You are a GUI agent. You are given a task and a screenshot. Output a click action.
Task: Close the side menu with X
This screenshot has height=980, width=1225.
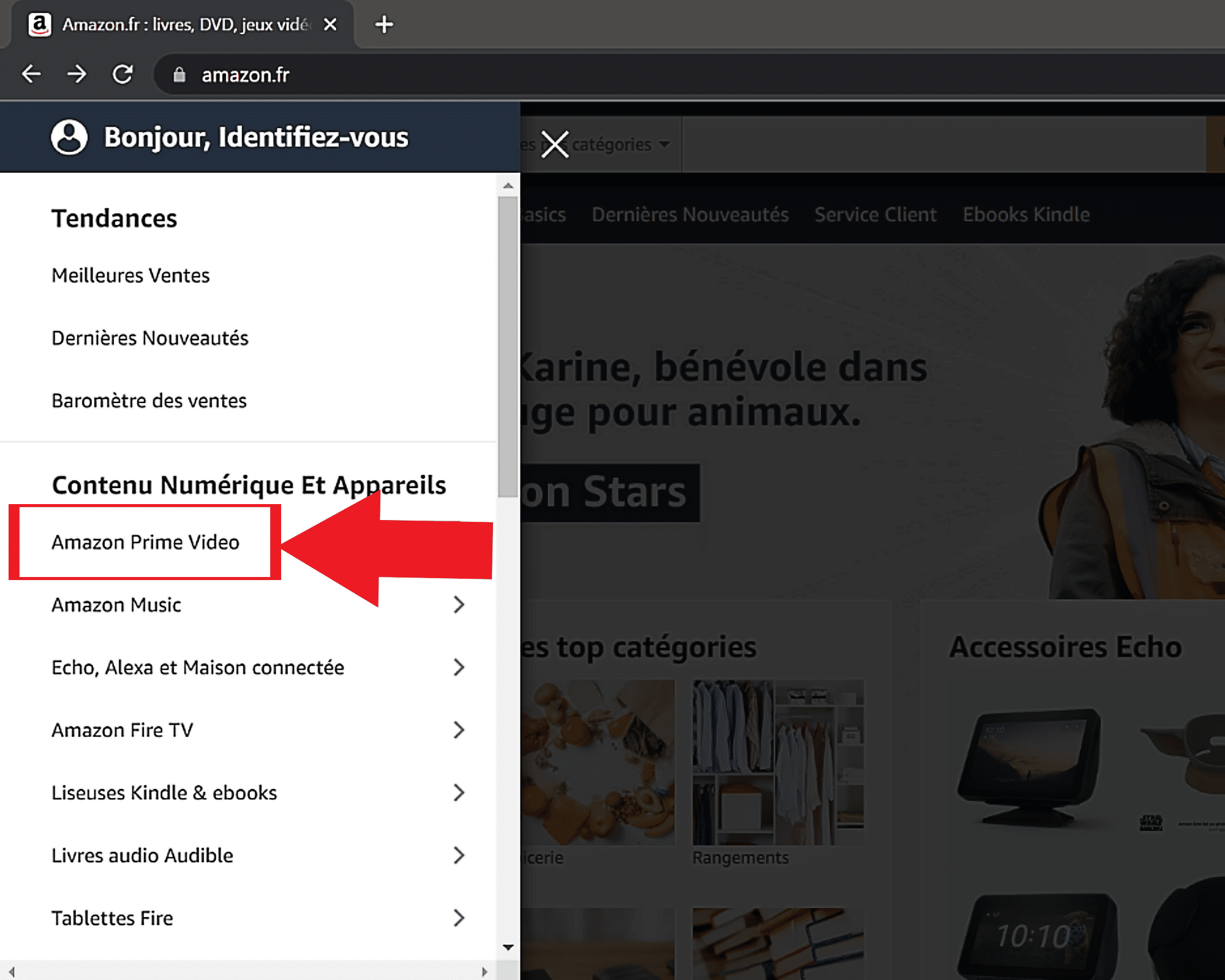coord(555,145)
